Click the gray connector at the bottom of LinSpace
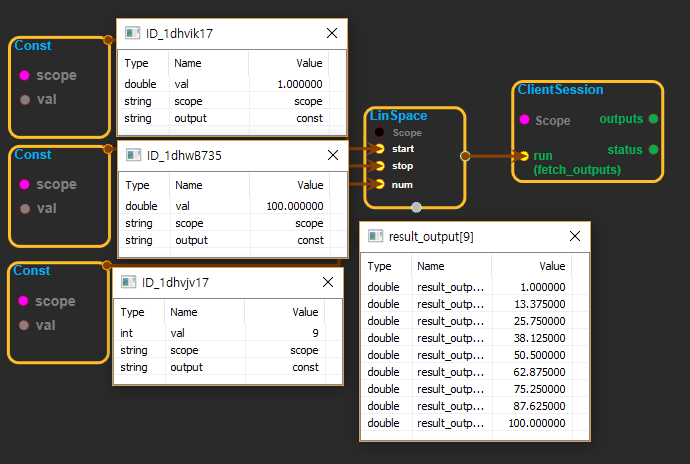 [x=416, y=207]
